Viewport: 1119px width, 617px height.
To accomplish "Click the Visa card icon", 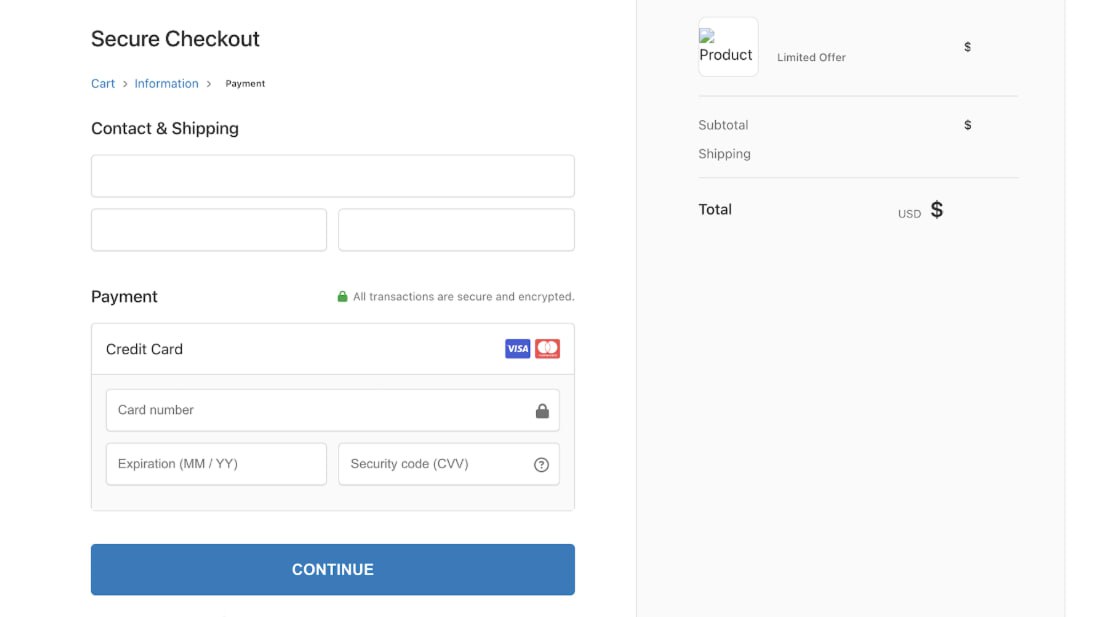I will click(517, 349).
